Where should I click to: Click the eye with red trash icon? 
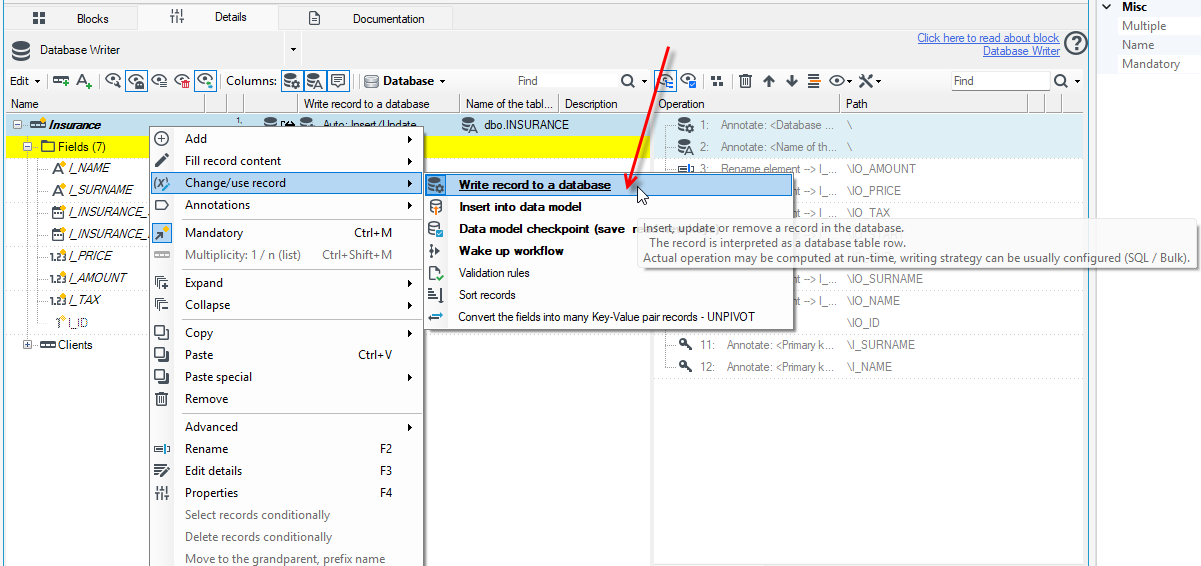[182, 81]
